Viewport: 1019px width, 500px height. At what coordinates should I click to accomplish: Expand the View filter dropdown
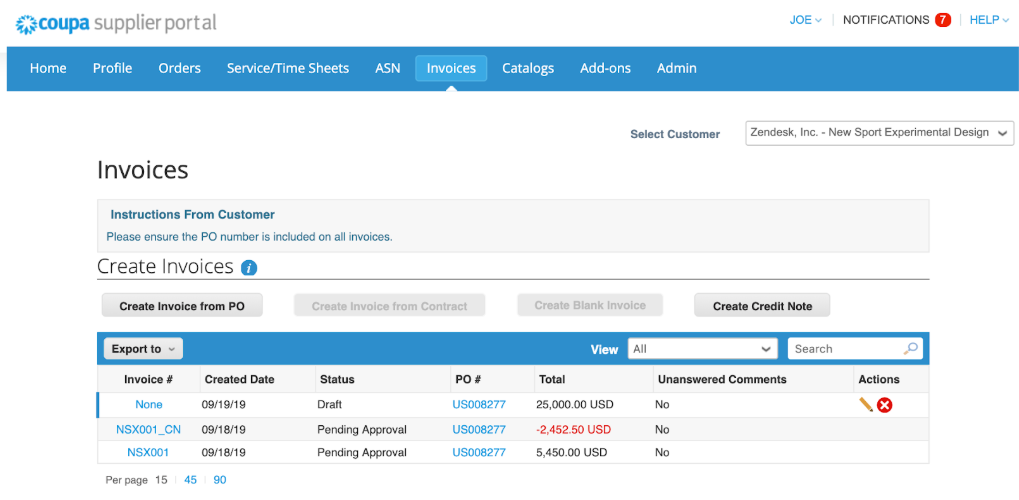[x=702, y=349]
